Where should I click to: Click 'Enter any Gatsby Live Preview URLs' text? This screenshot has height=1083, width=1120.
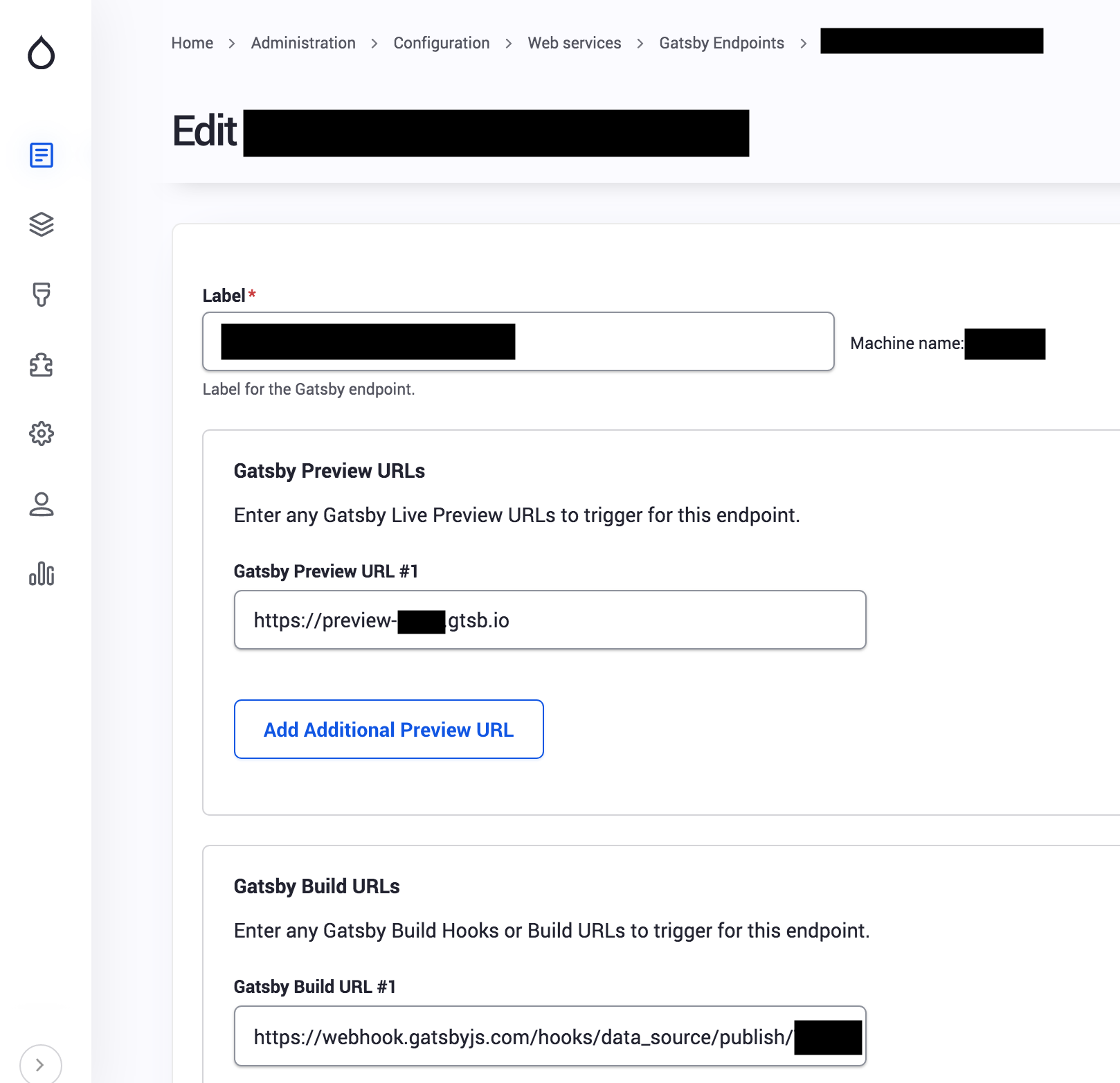517,515
